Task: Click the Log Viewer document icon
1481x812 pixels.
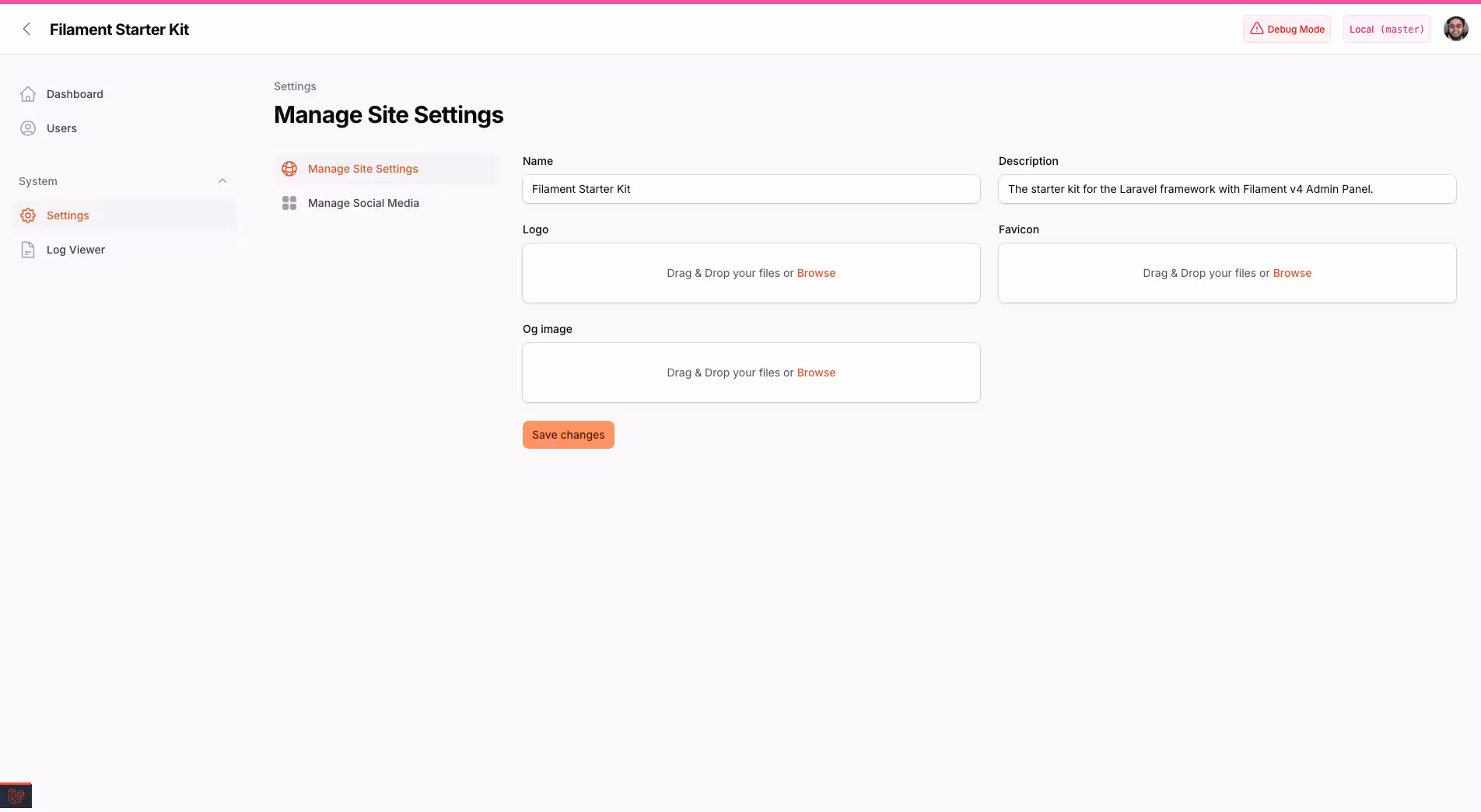Action: pos(28,250)
